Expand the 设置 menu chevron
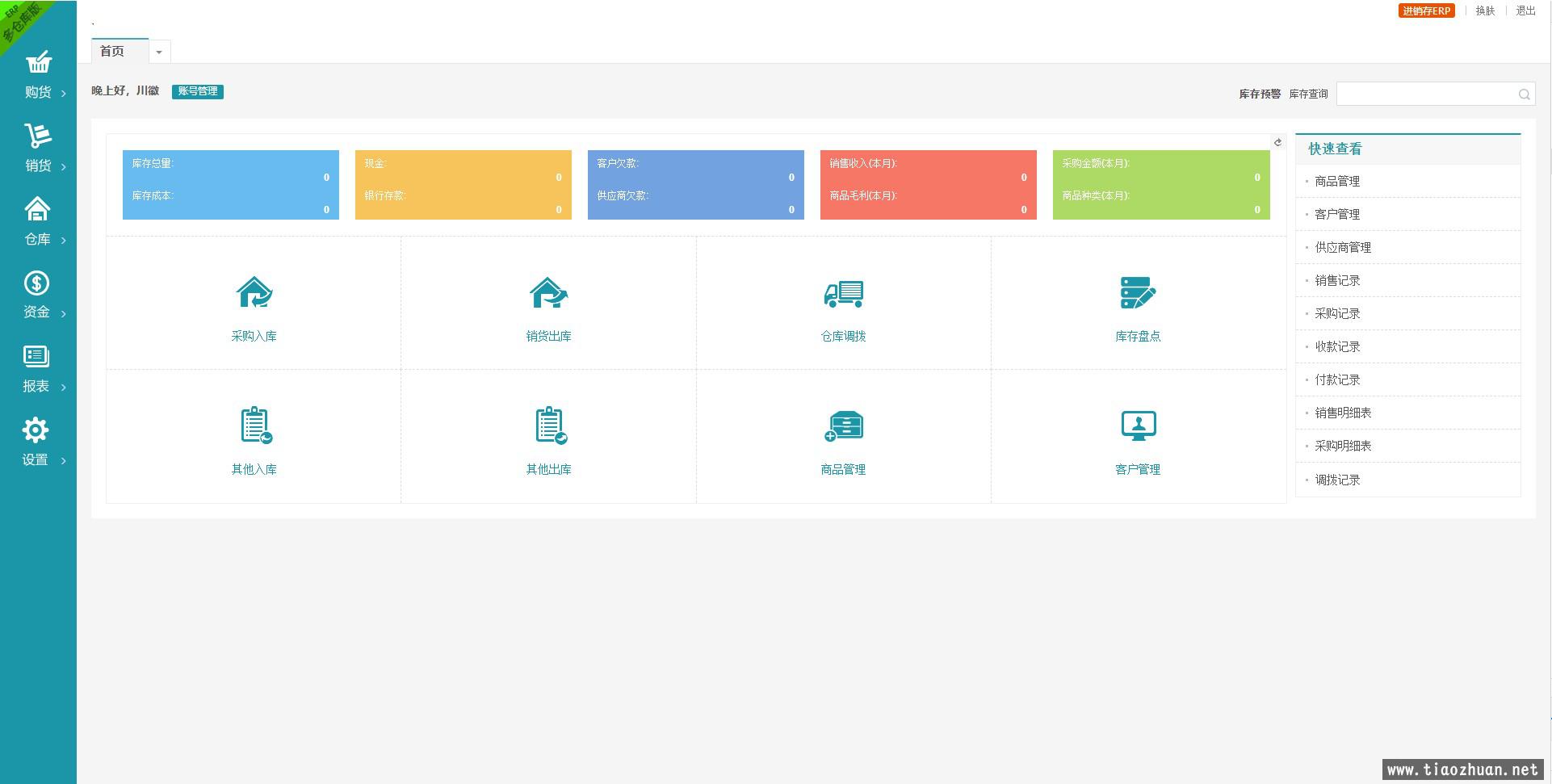1552x784 pixels. pos(64,461)
